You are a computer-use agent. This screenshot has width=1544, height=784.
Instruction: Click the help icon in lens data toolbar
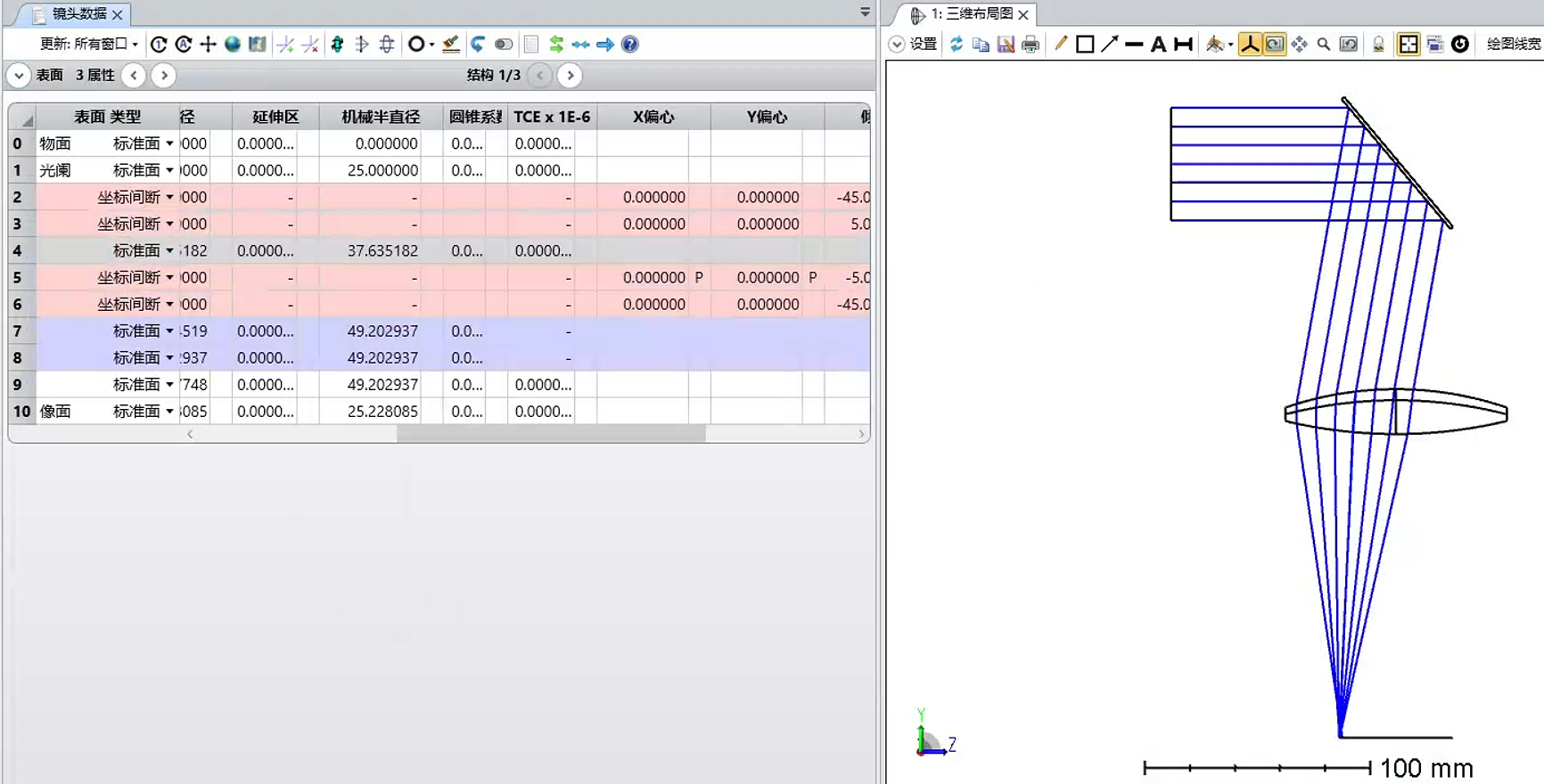click(630, 45)
